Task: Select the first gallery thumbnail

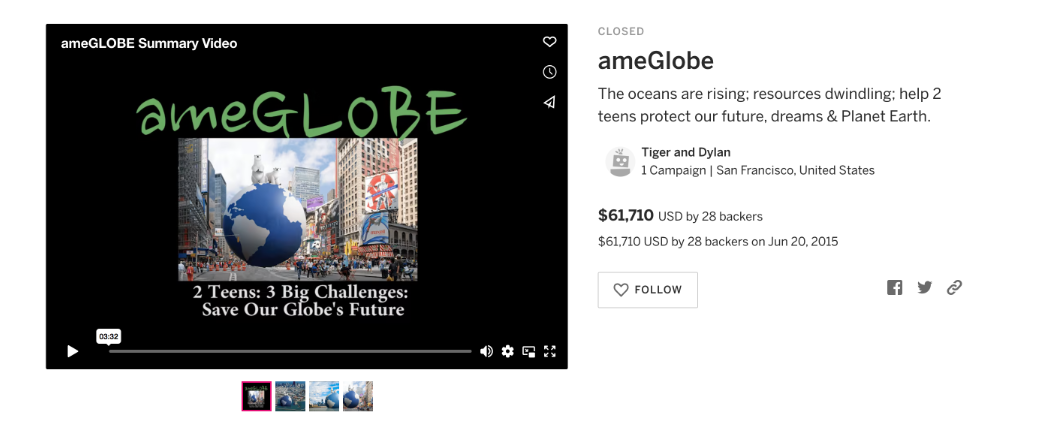Action: pos(256,396)
